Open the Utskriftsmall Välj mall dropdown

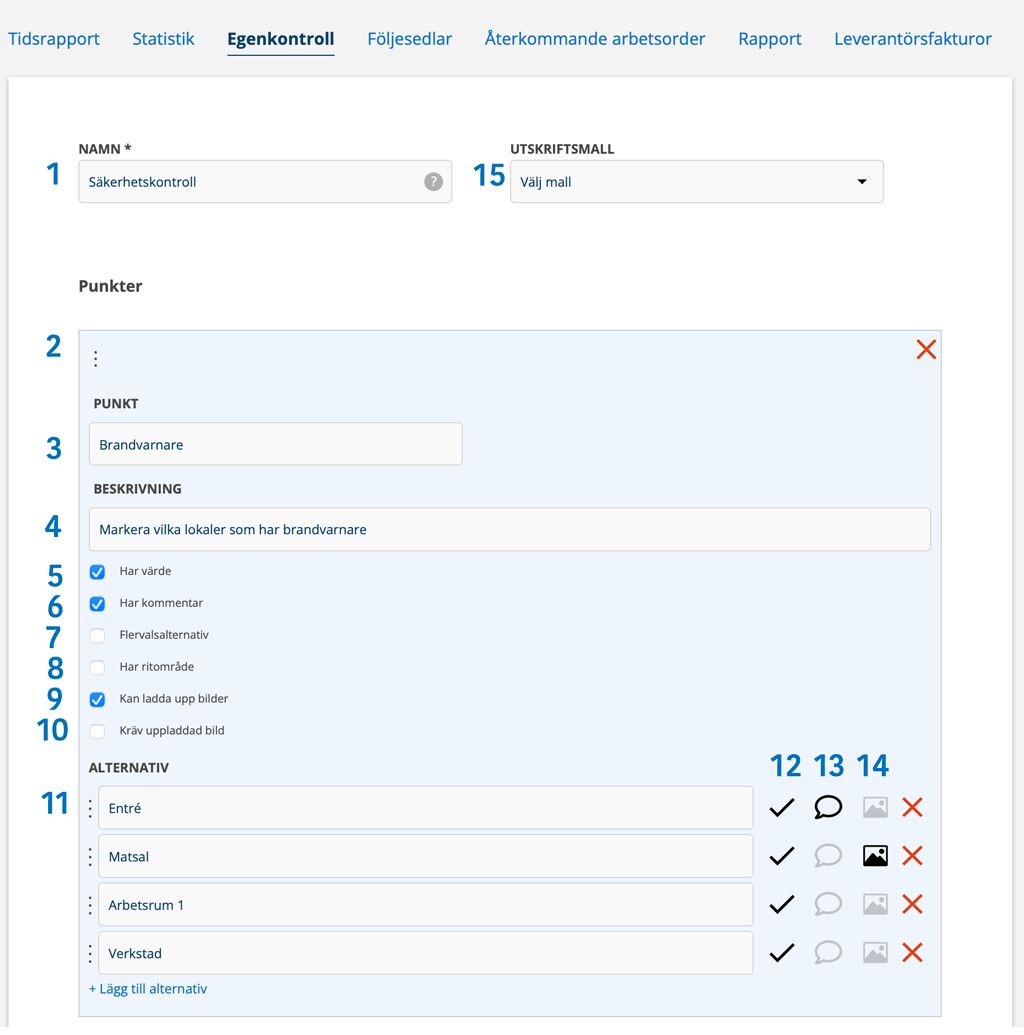tap(696, 182)
